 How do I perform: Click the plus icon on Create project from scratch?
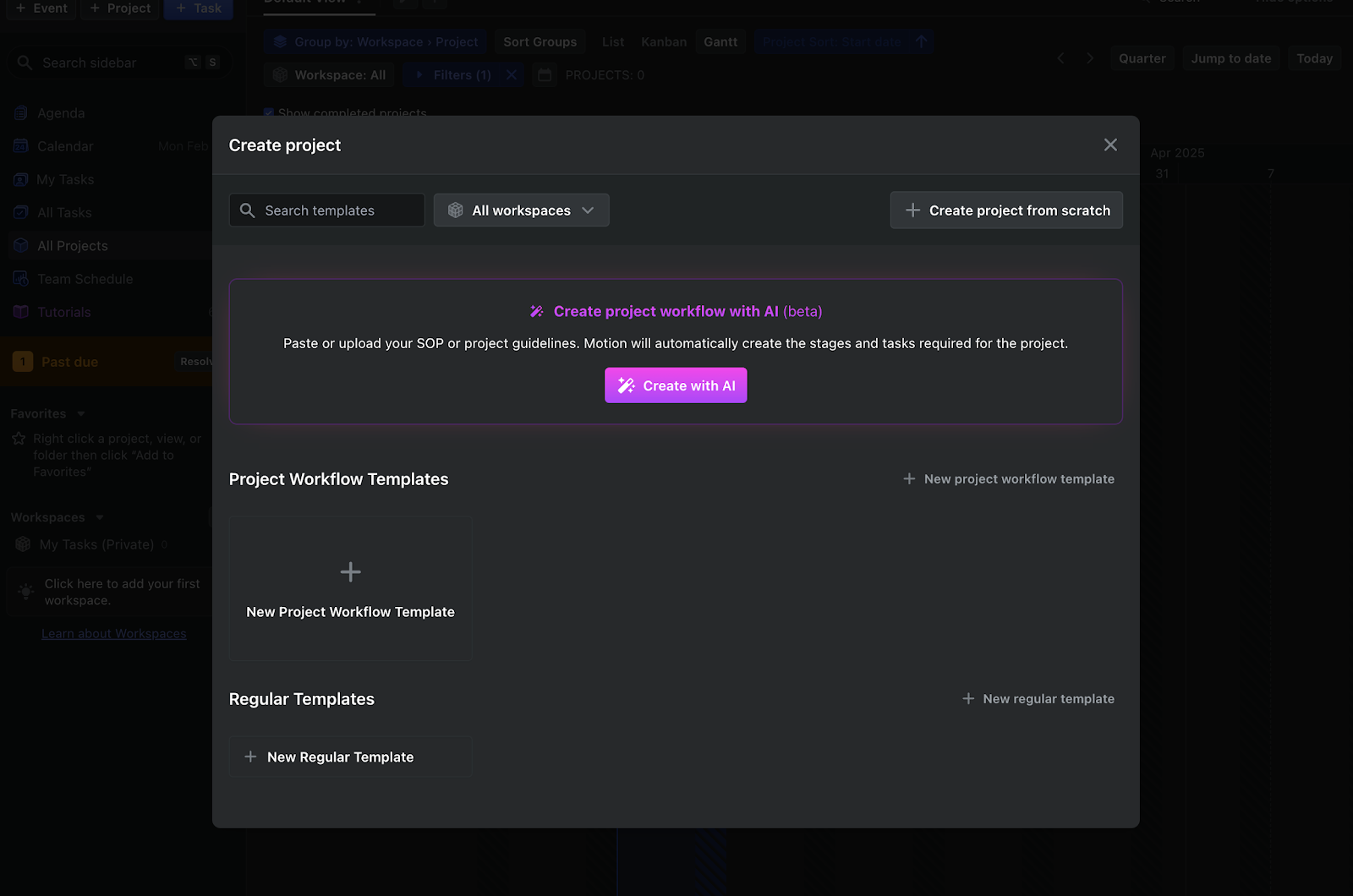912,210
